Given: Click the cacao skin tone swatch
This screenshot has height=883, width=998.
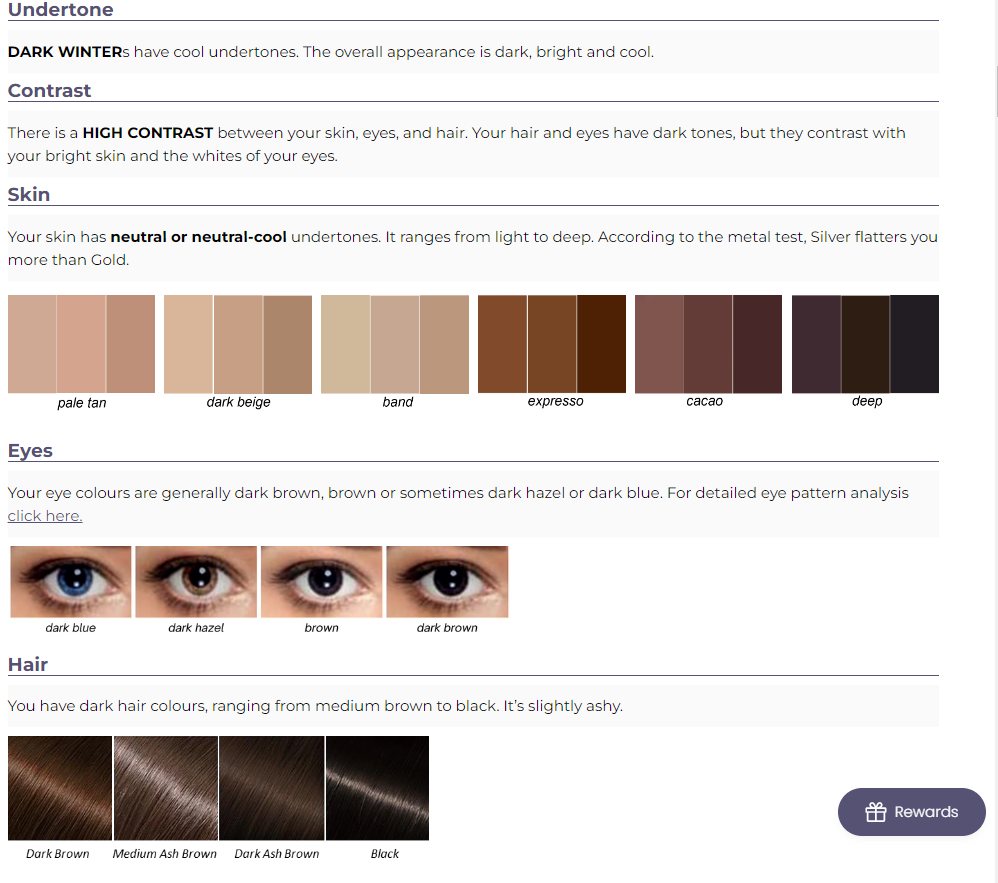Looking at the screenshot, I should [708, 344].
